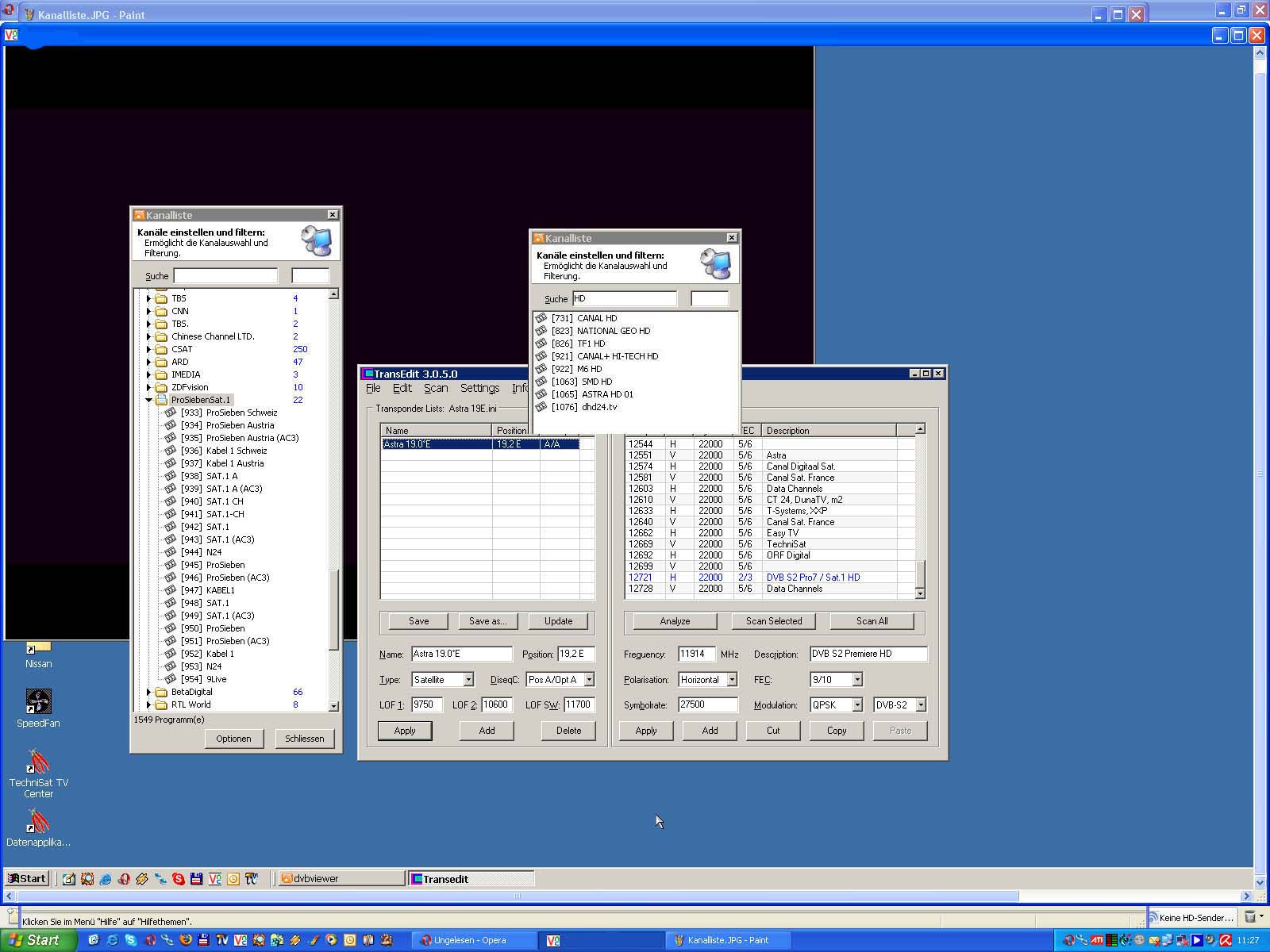Viewport: 1270px width, 952px height.
Task: Click the icon next to ASTRA HD 01
Action: (541, 394)
